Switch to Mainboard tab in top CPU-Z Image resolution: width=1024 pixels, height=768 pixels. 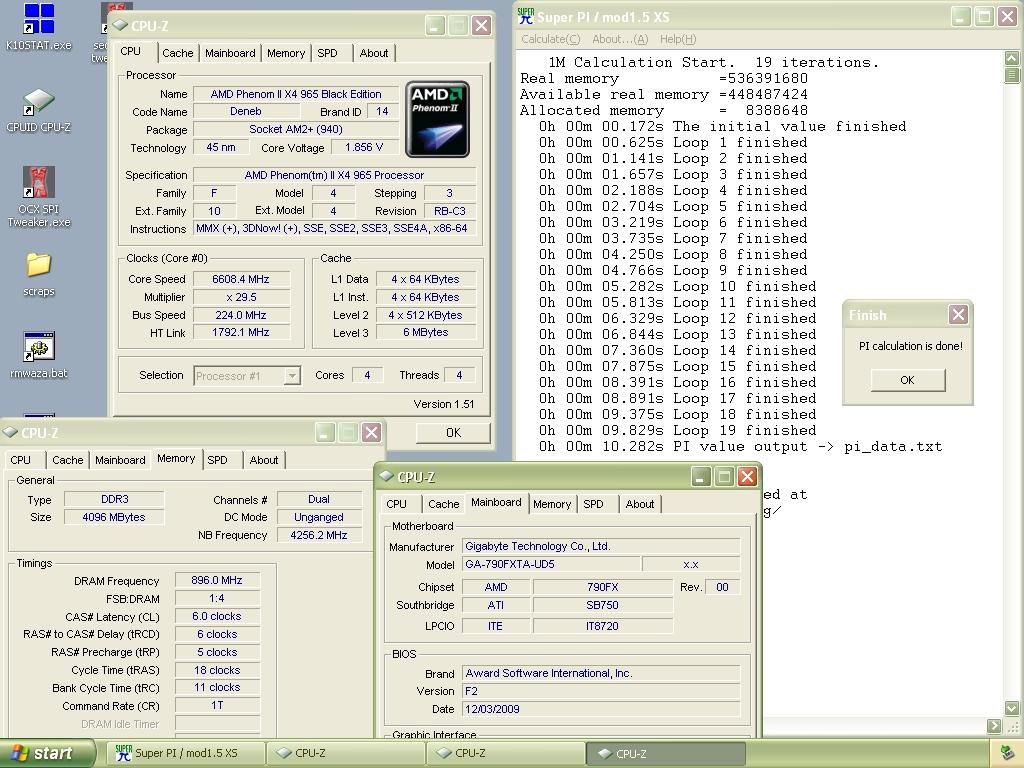(230, 53)
